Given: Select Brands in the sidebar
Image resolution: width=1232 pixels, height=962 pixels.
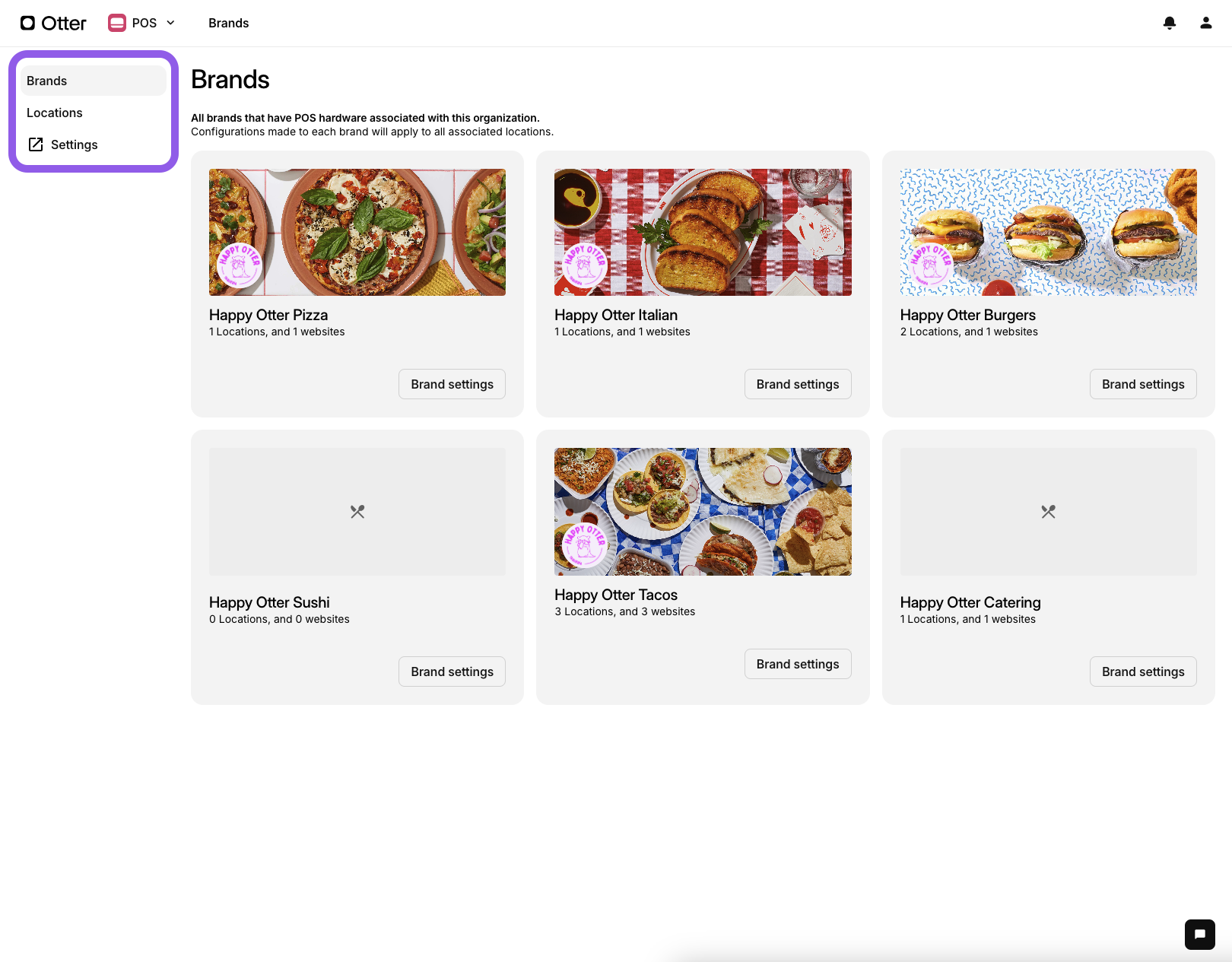Looking at the screenshot, I should tap(47, 81).
